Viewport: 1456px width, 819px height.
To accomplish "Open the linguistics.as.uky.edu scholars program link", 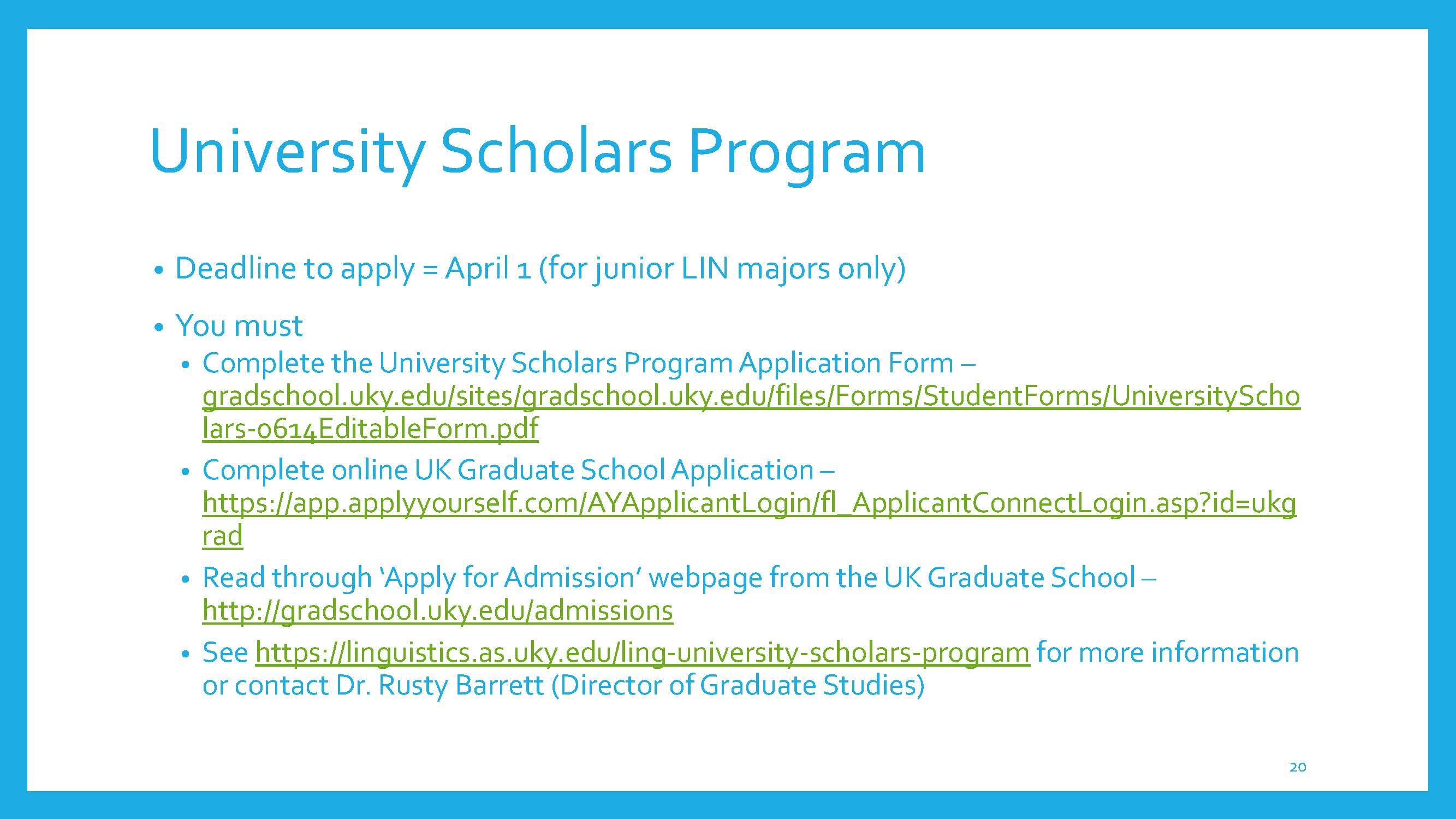I will tap(643, 653).
